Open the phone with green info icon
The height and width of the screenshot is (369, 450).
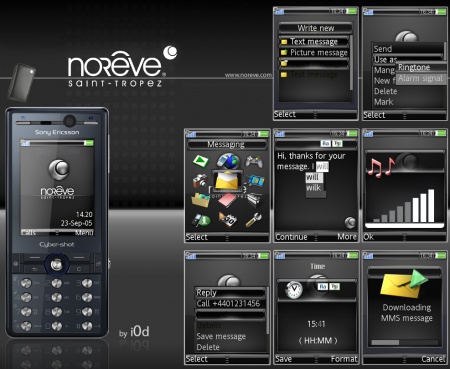coord(201,220)
